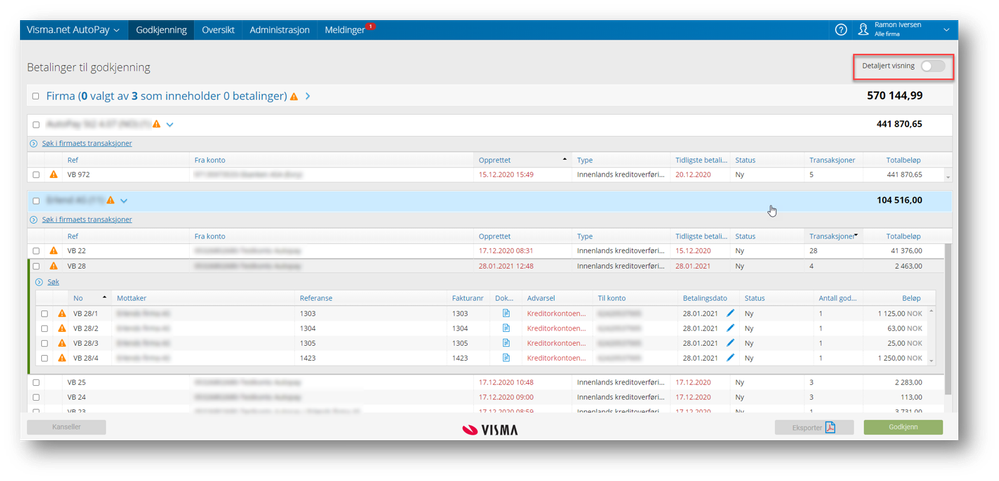This screenshot has width=999, height=481.
Task: Open the Meldinger tab
Action: tap(345, 30)
